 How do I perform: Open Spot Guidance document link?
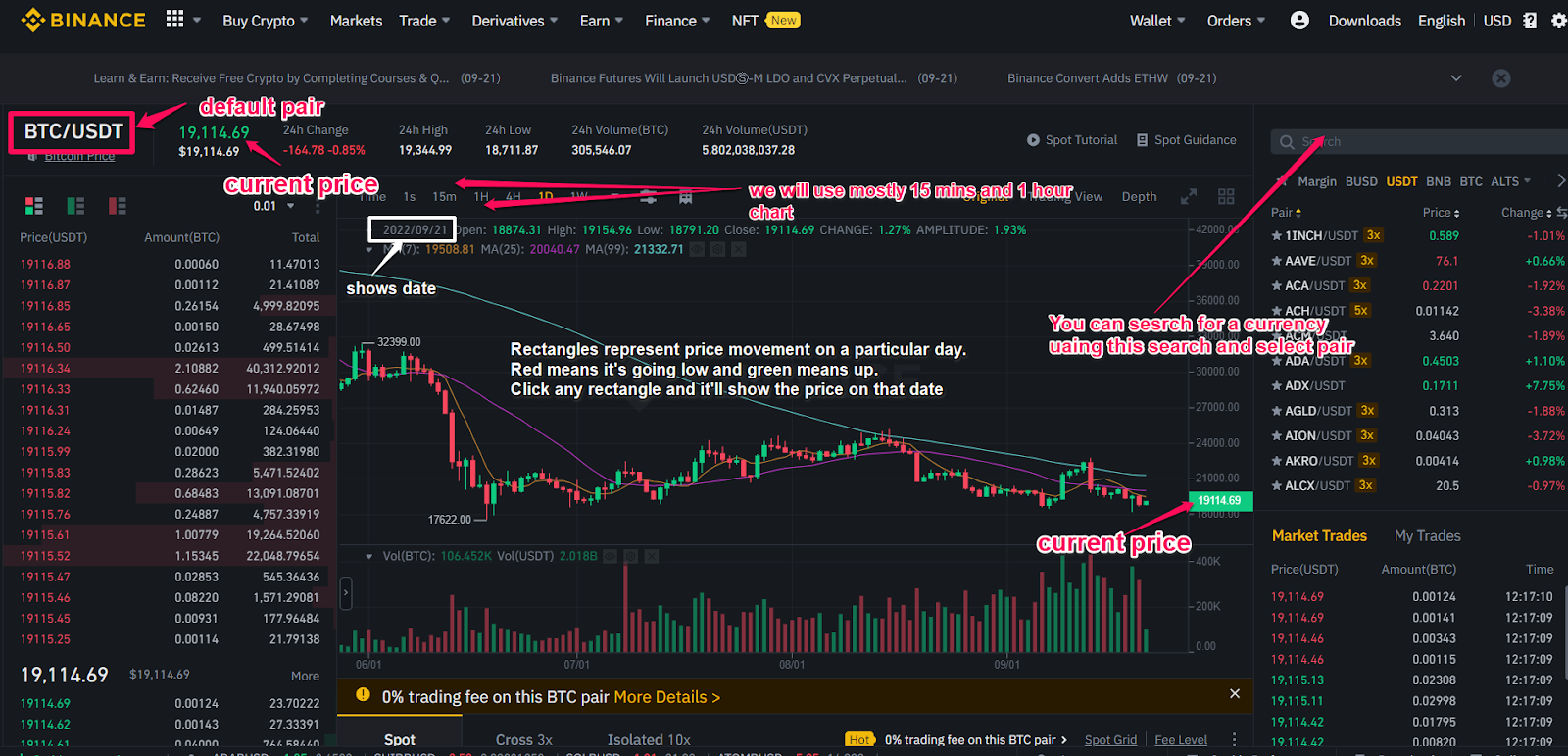point(1187,140)
